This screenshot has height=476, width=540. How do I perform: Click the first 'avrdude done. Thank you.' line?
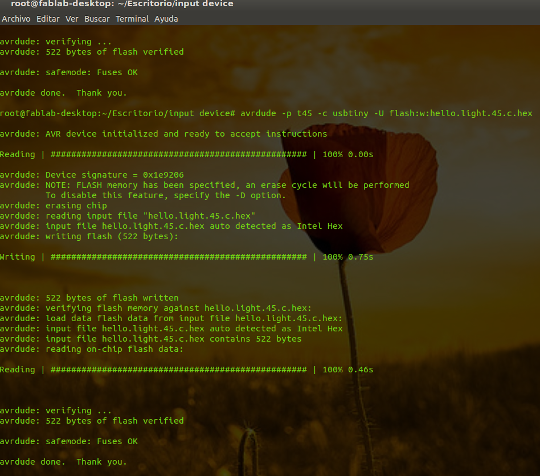63,93
